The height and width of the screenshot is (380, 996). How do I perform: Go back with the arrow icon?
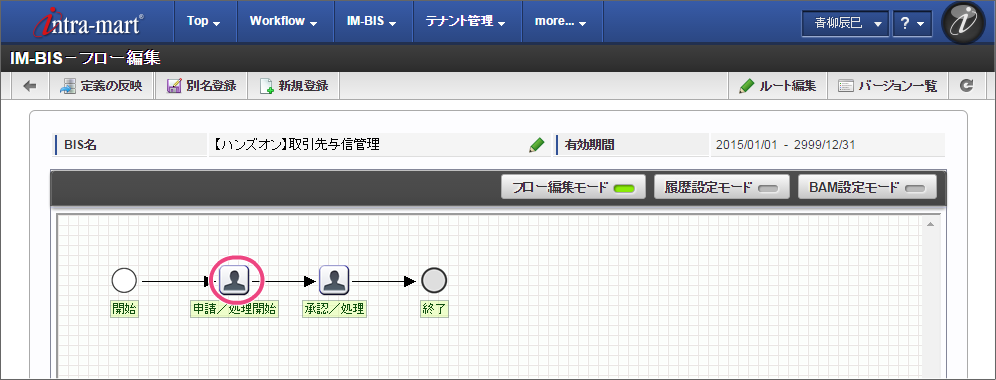pyautogui.click(x=30, y=86)
